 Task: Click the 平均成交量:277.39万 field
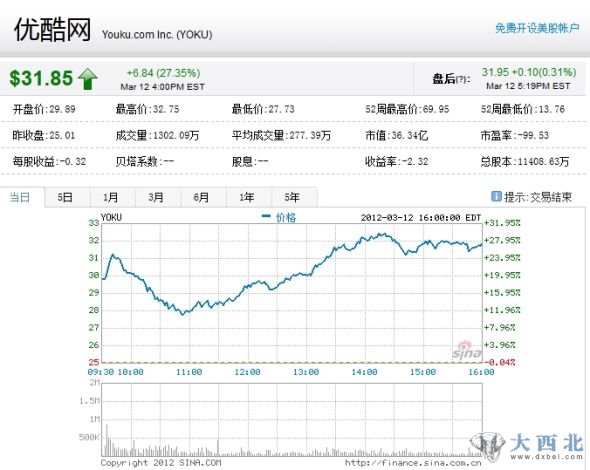pos(281,135)
